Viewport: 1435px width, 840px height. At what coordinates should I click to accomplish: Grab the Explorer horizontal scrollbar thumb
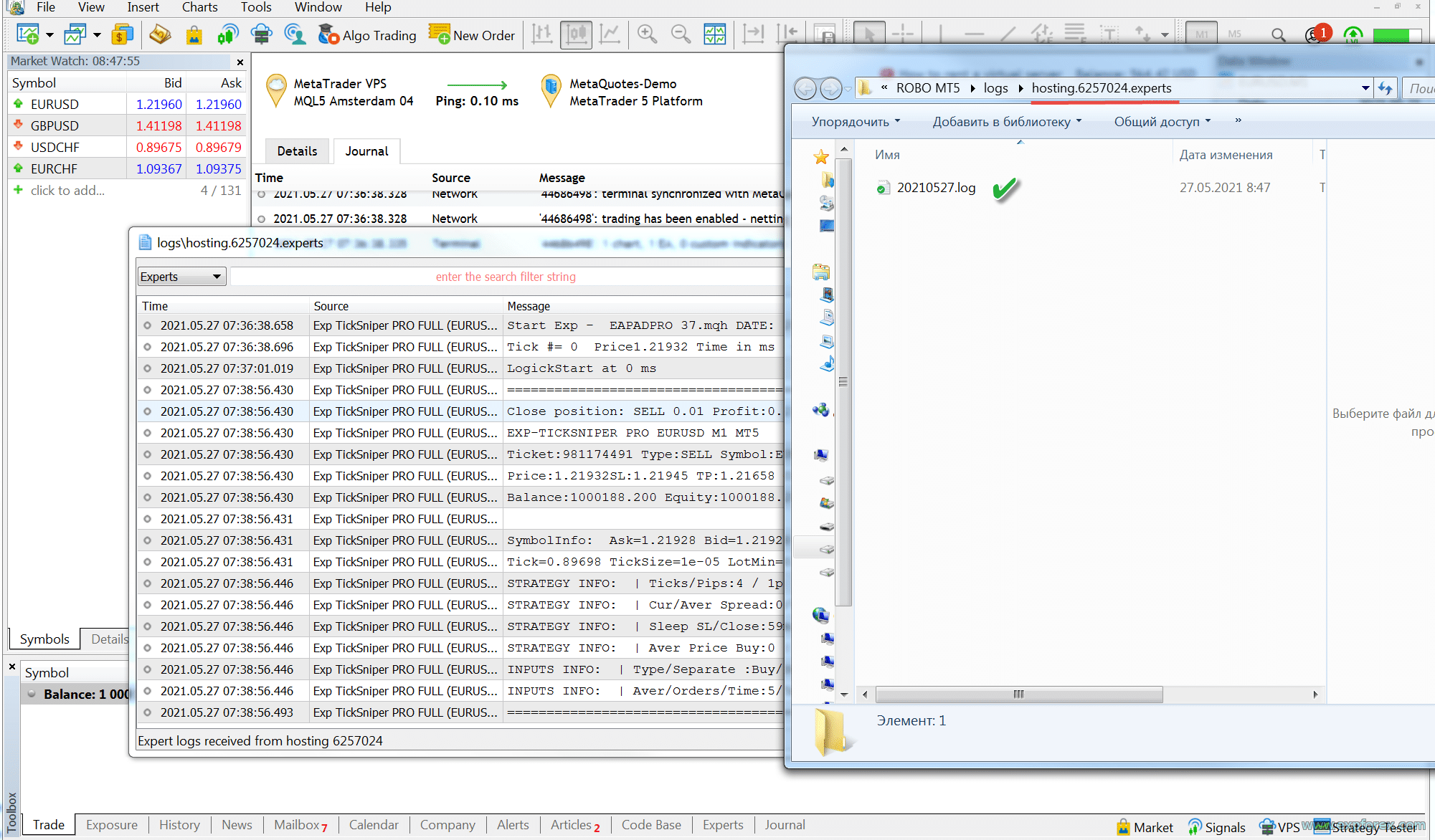click(1018, 694)
